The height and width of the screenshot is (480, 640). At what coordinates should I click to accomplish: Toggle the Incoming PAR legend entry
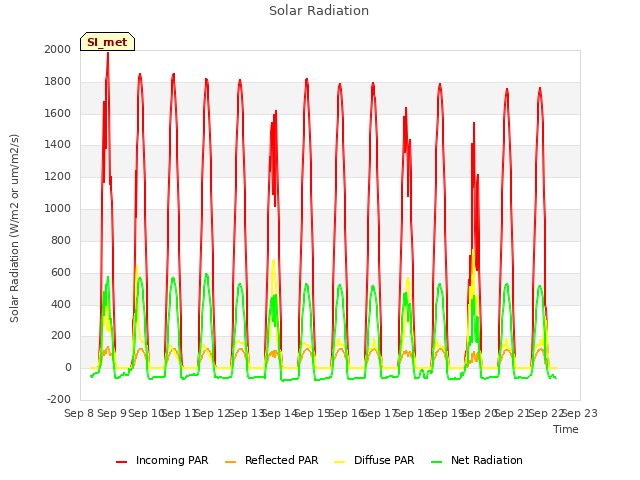tap(162, 460)
